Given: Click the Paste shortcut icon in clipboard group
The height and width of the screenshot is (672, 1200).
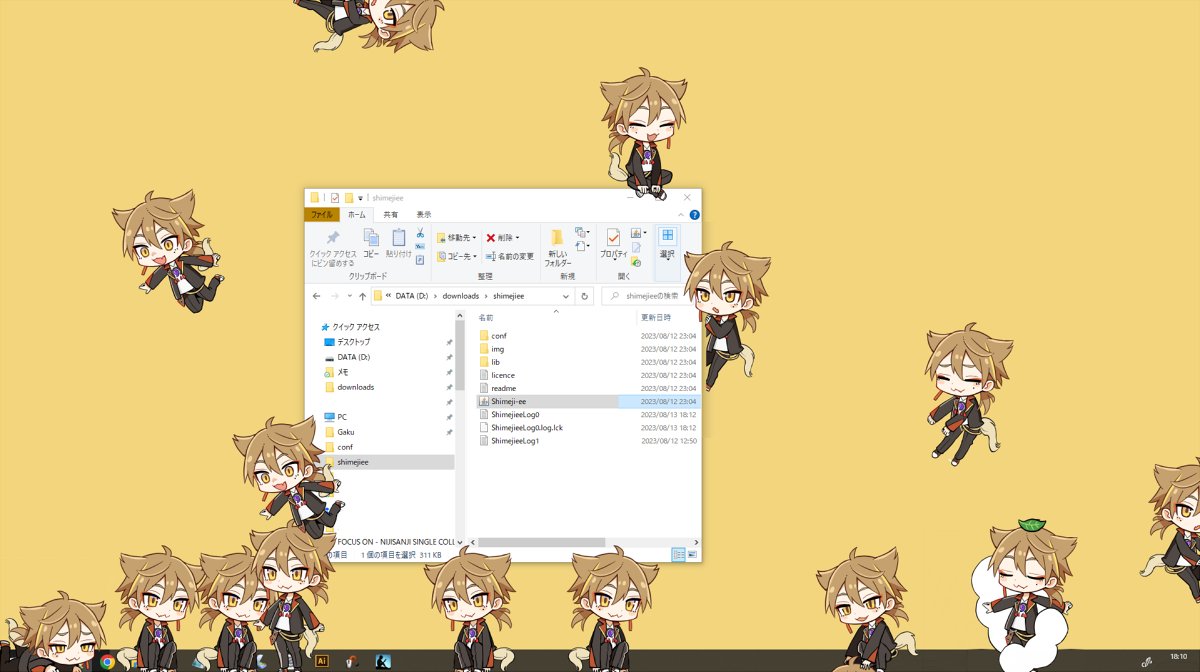Looking at the screenshot, I should 420,259.
